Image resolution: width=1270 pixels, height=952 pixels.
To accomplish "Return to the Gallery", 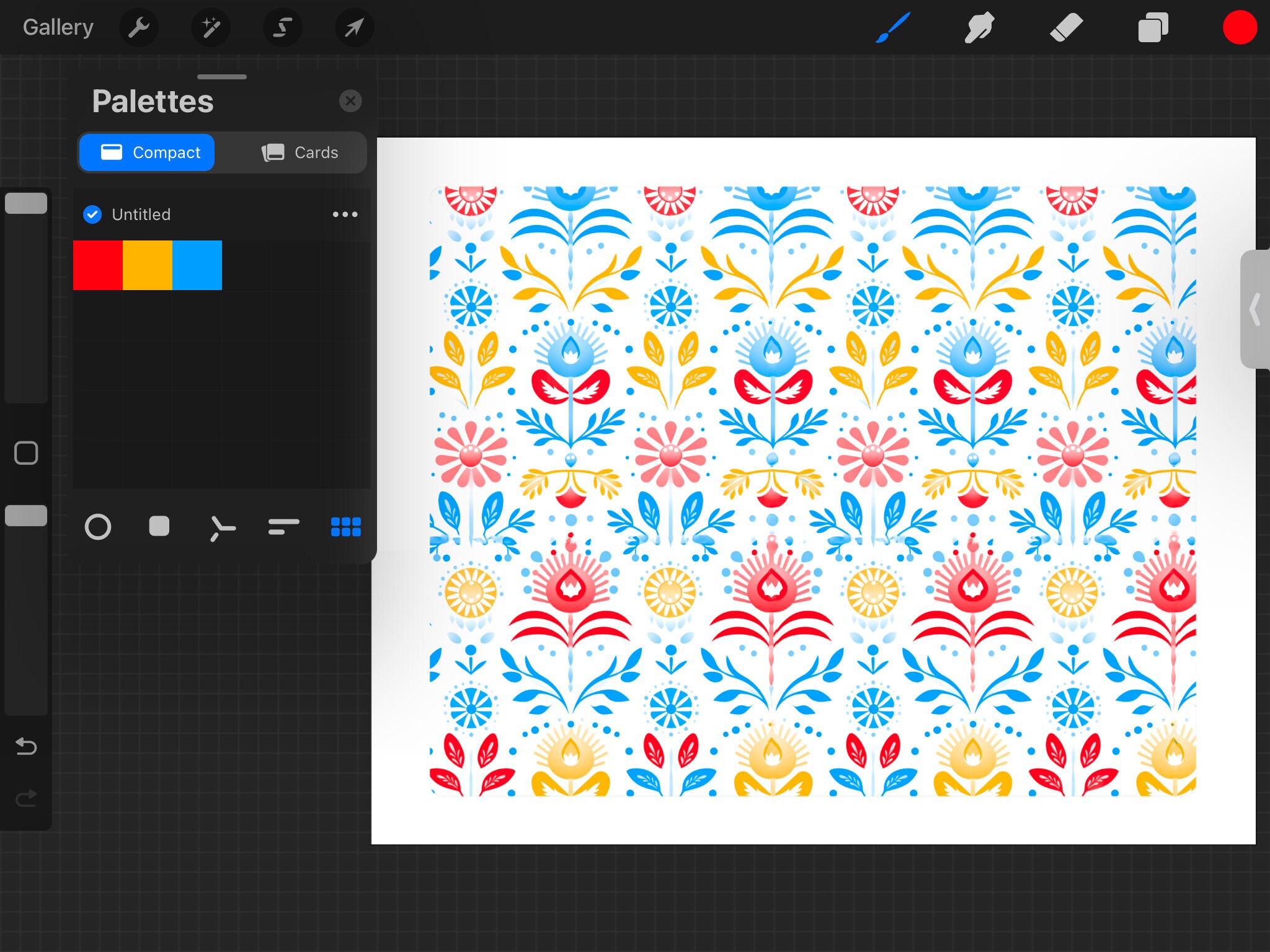I will click(58, 27).
